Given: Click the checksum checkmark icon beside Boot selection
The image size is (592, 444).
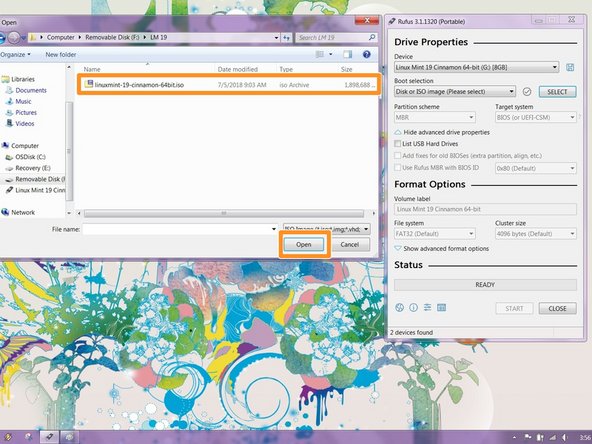Looking at the screenshot, I should click(527, 91).
